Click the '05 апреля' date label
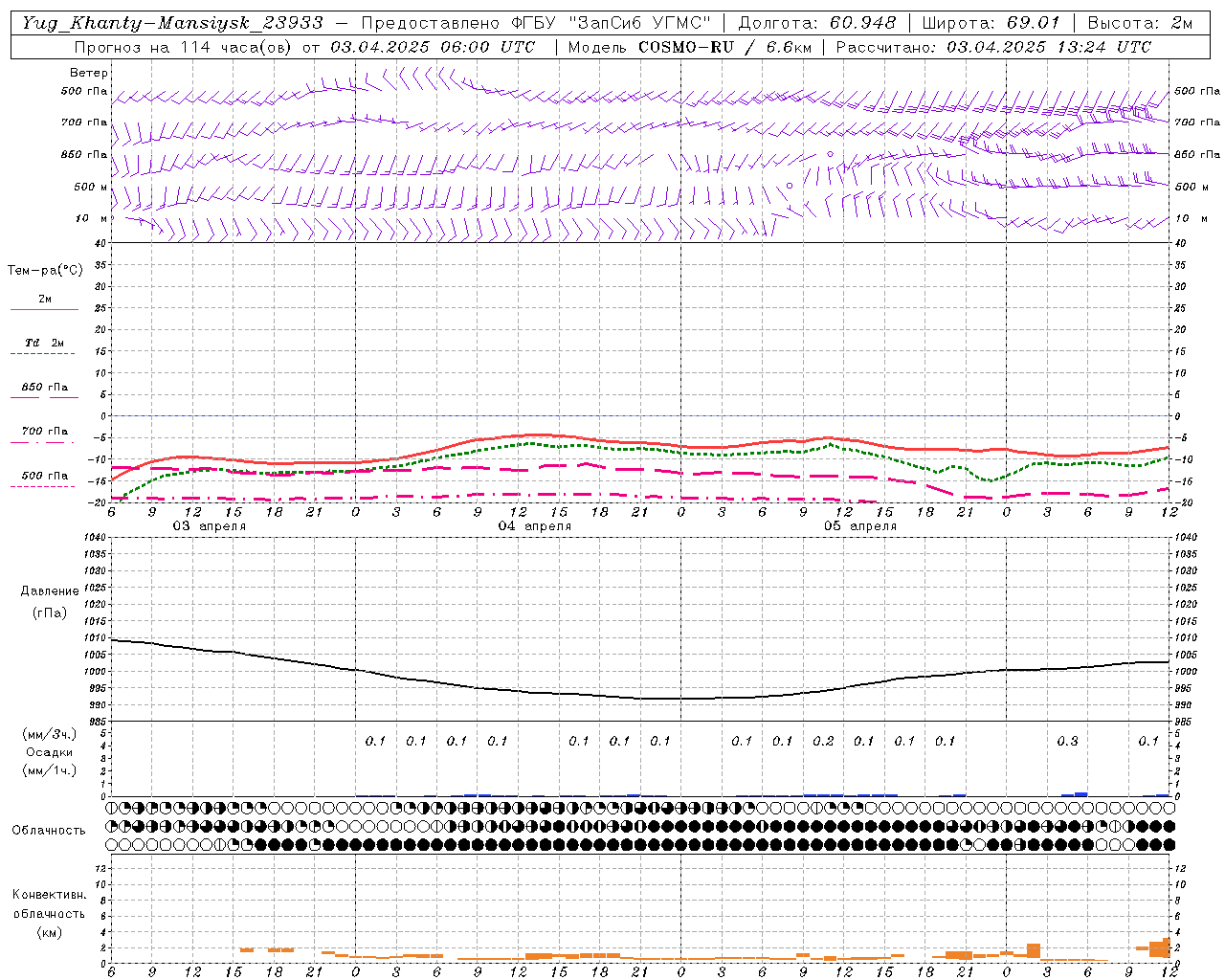Screen dimensions: 1225x980 859,526
